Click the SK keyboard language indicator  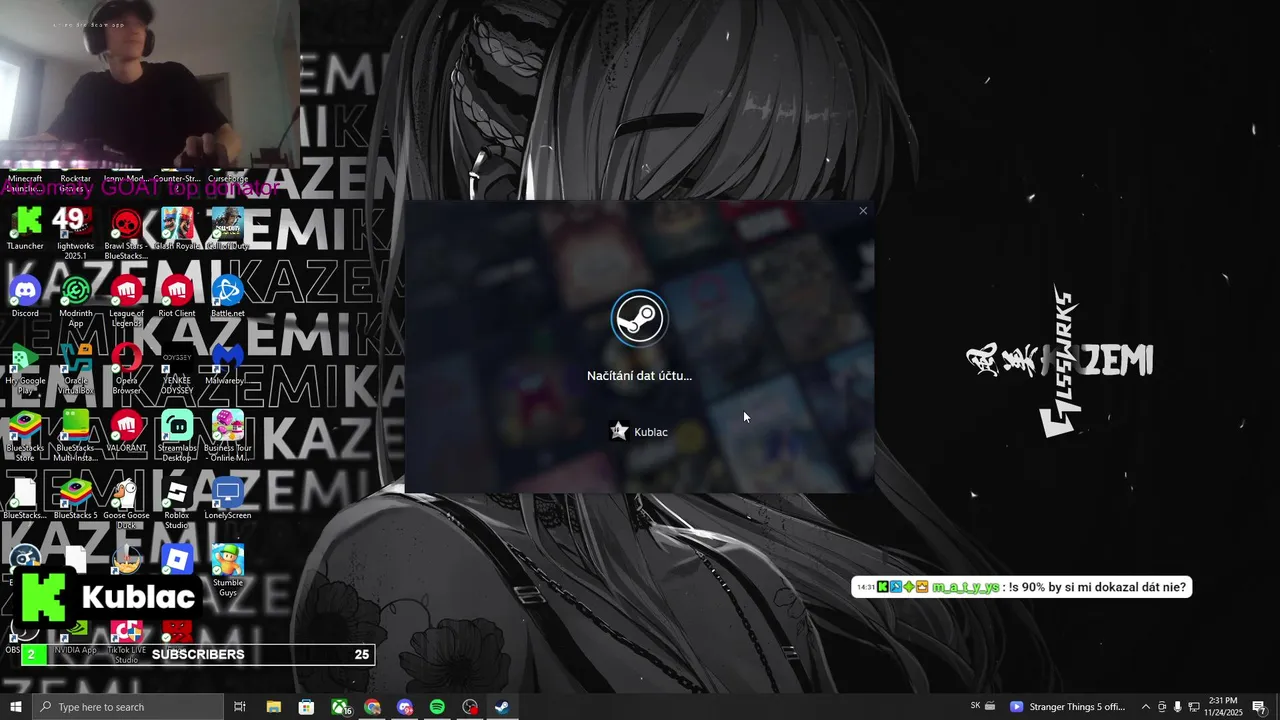[x=975, y=706]
